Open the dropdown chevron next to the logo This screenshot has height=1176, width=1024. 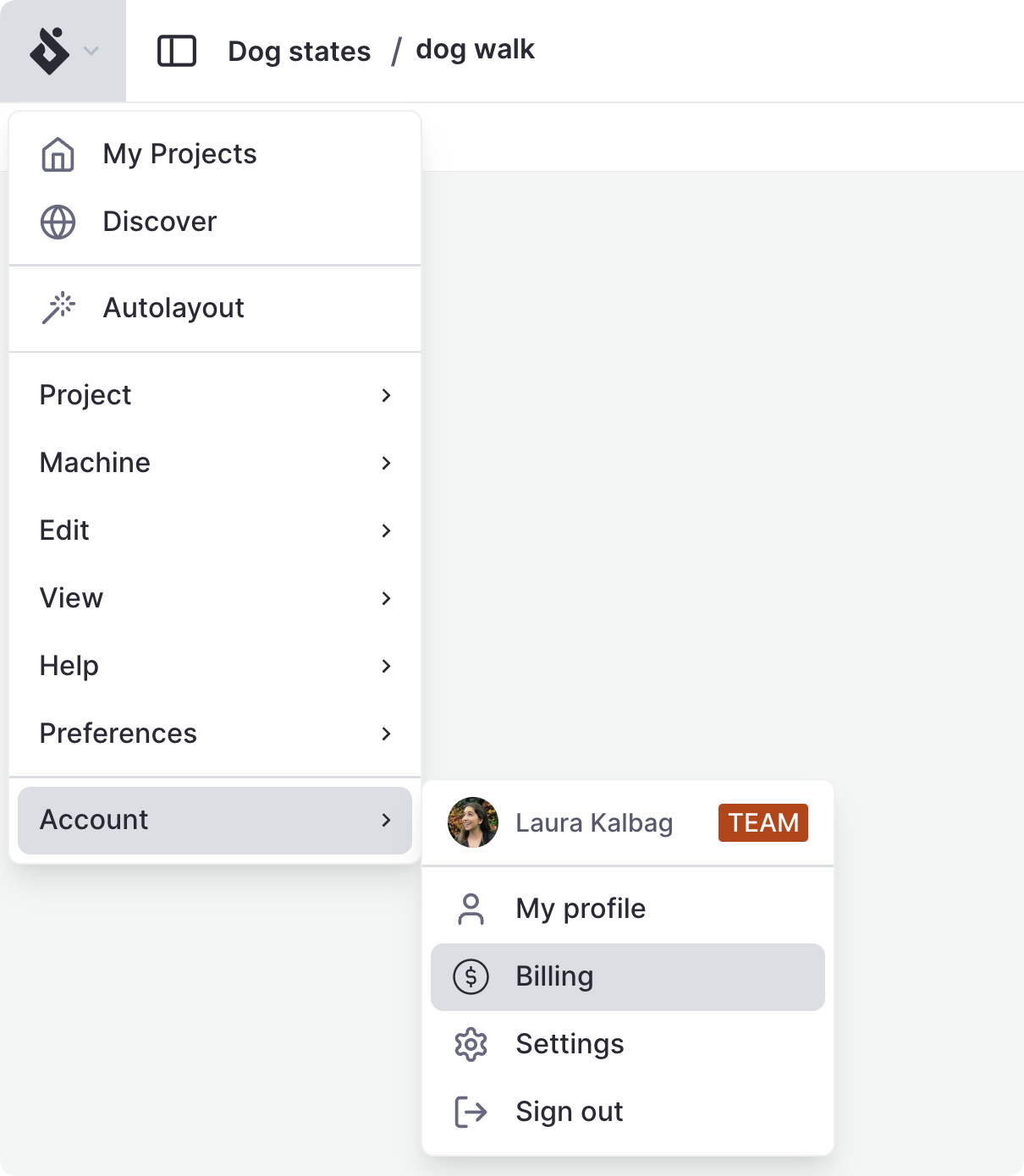91,51
